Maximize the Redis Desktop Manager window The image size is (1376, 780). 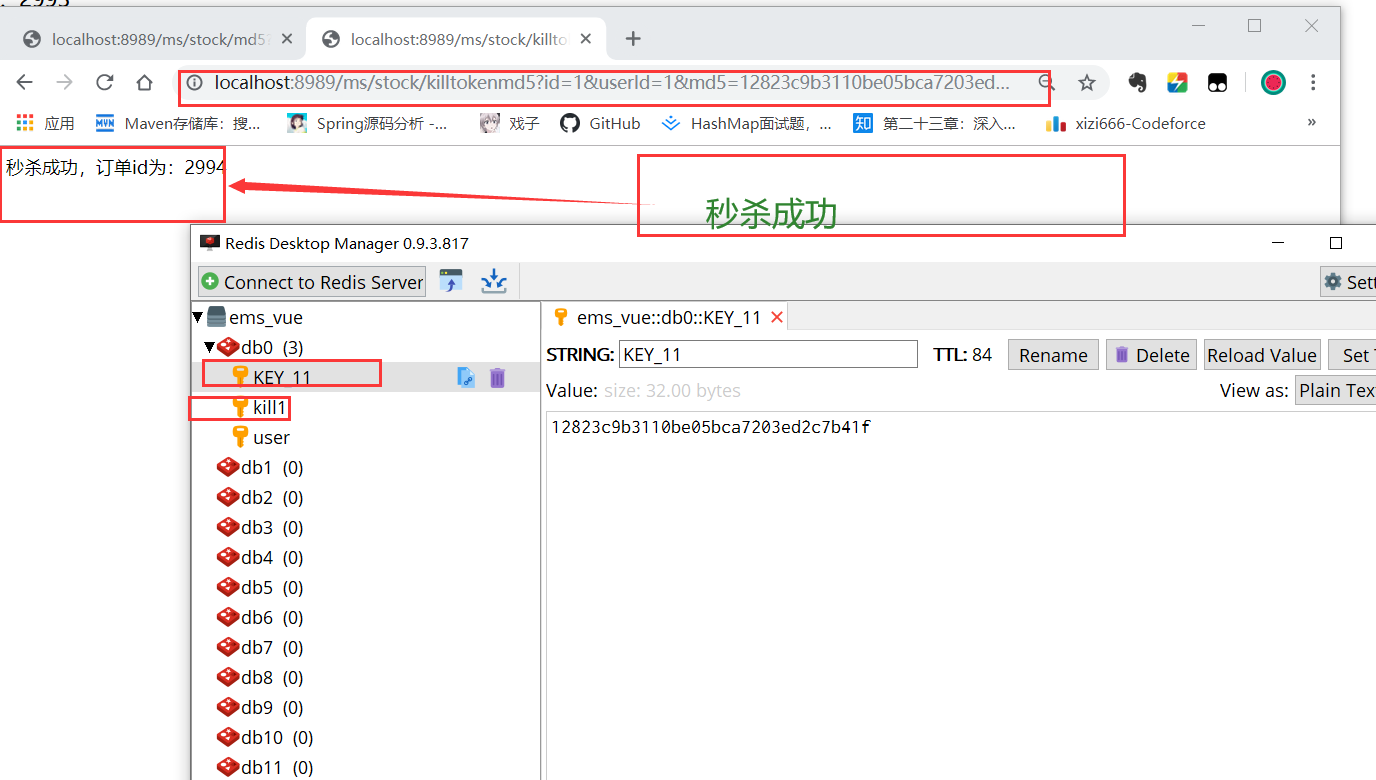1335,243
